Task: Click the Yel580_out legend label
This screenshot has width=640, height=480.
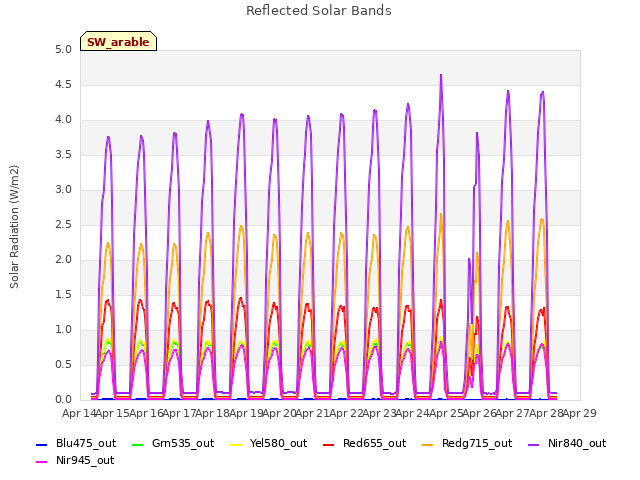Action: coord(278,443)
